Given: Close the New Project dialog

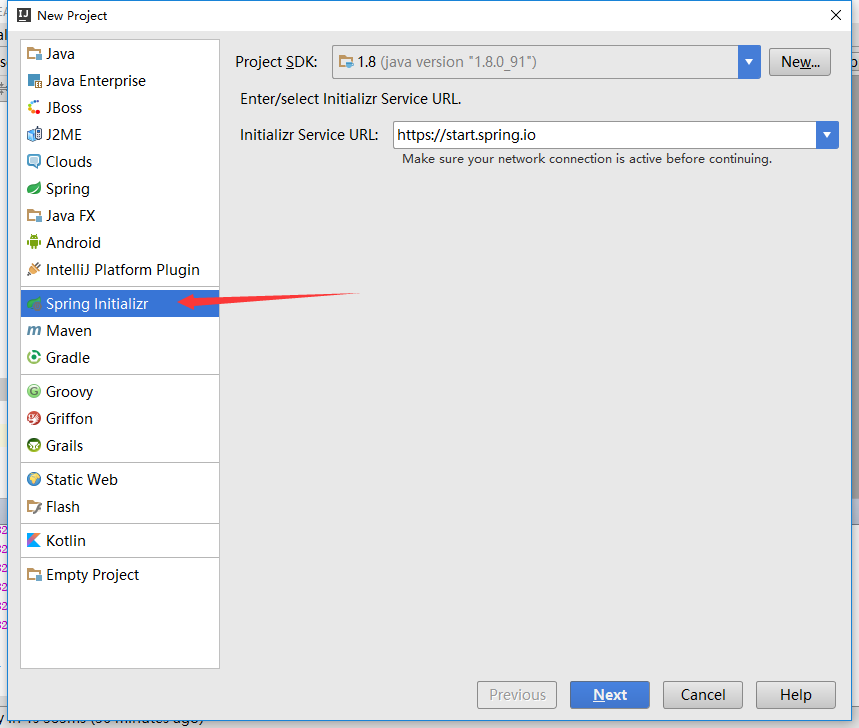Looking at the screenshot, I should point(835,15).
